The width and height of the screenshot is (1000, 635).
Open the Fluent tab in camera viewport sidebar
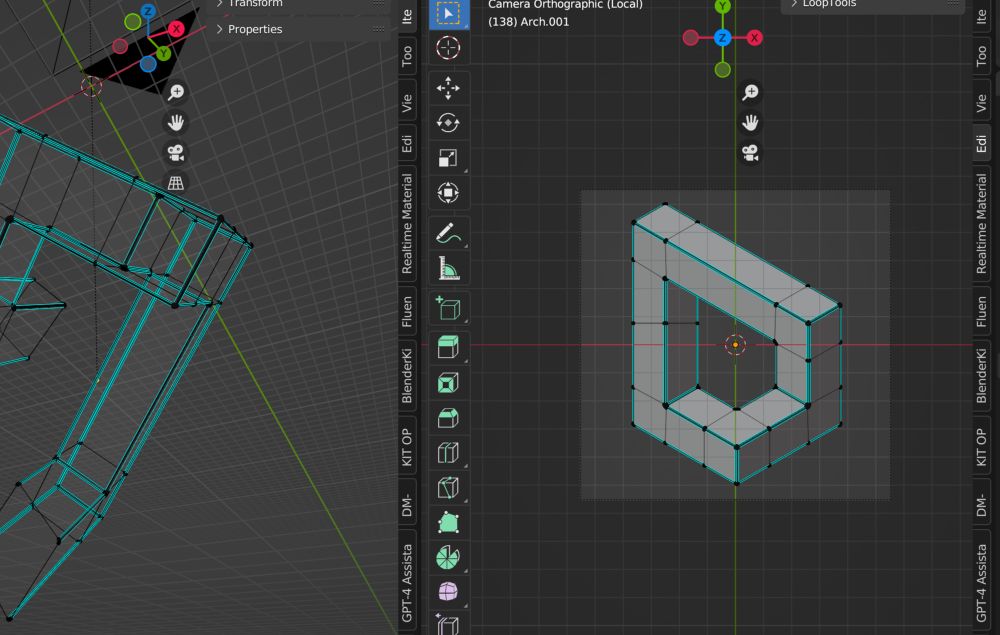(x=982, y=312)
